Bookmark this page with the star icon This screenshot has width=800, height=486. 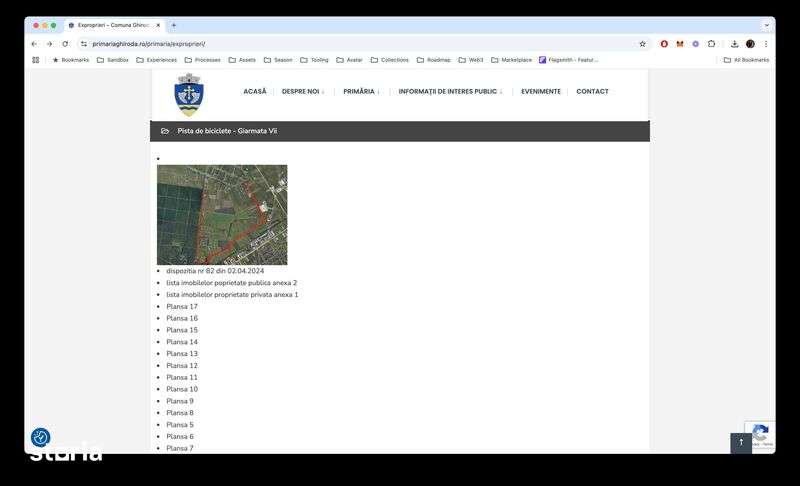pyautogui.click(x=642, y=44)
